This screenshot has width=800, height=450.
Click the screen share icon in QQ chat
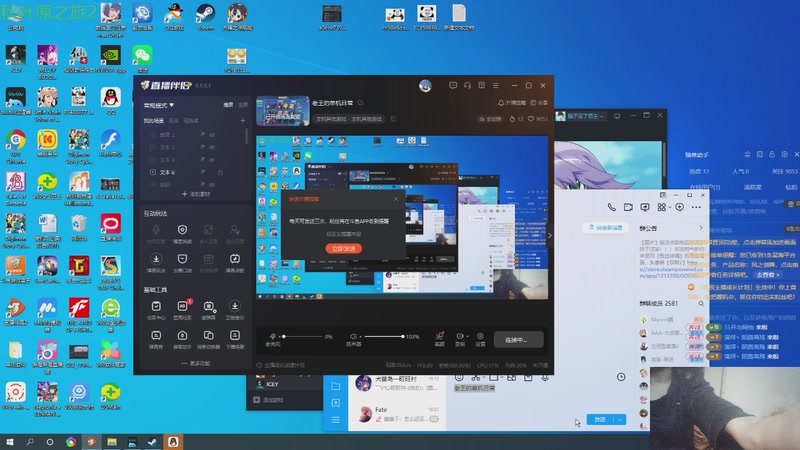tap(645, 207)
